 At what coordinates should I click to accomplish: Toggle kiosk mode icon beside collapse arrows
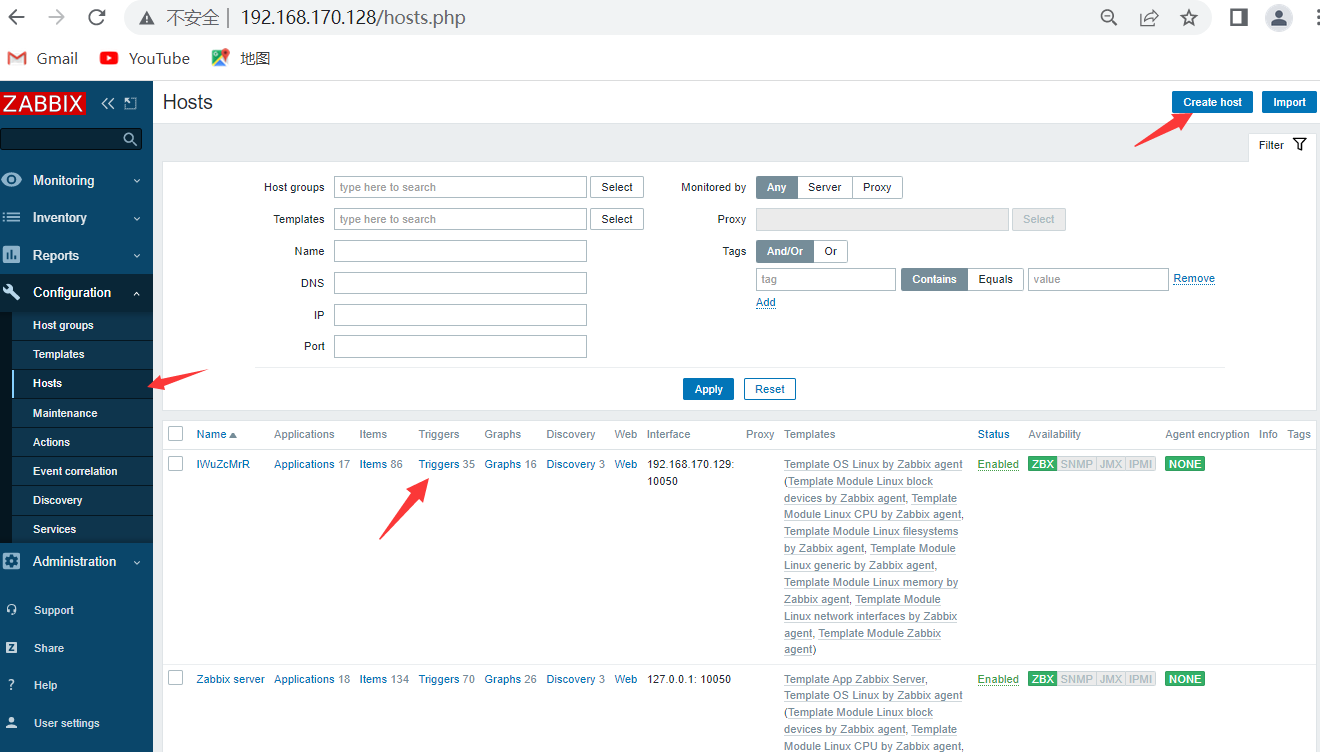(131, 103)
